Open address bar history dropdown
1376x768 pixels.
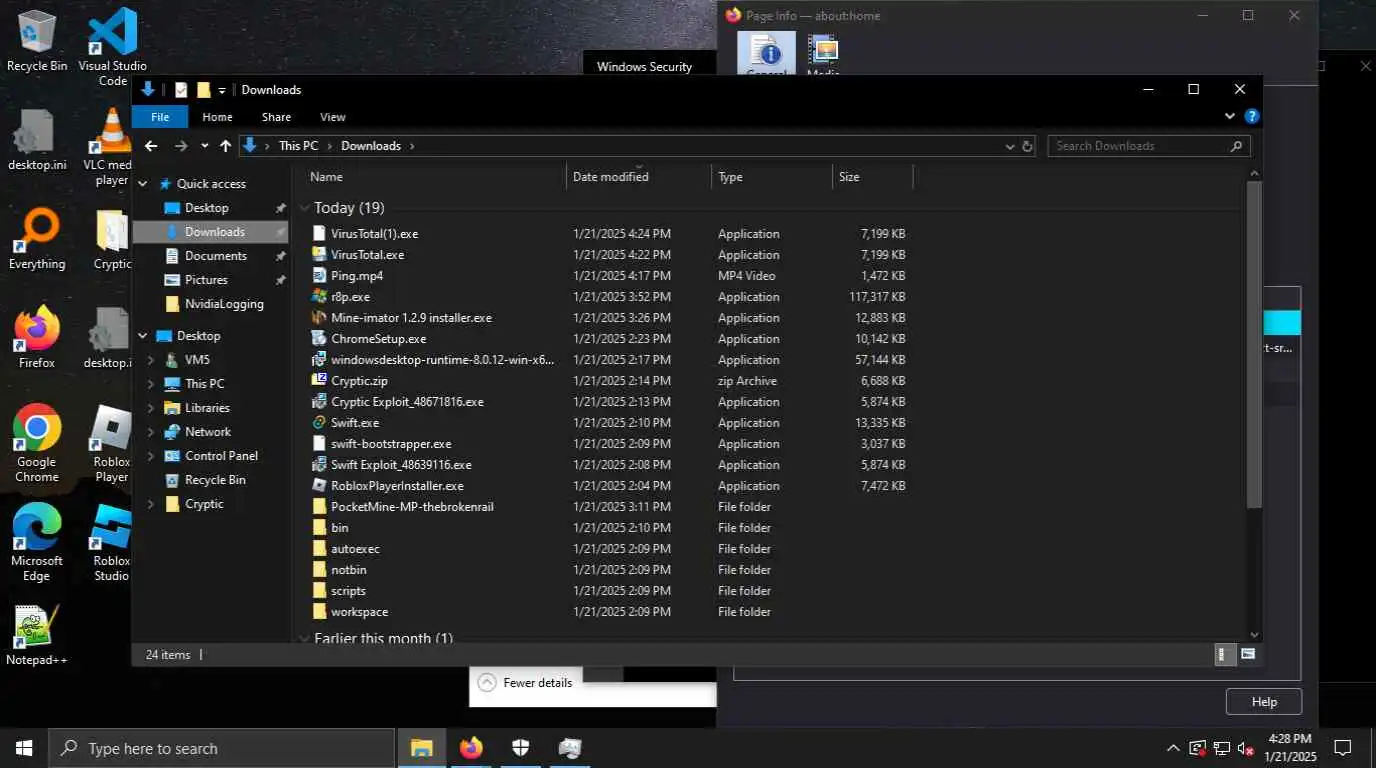(x=1009, y=146)
